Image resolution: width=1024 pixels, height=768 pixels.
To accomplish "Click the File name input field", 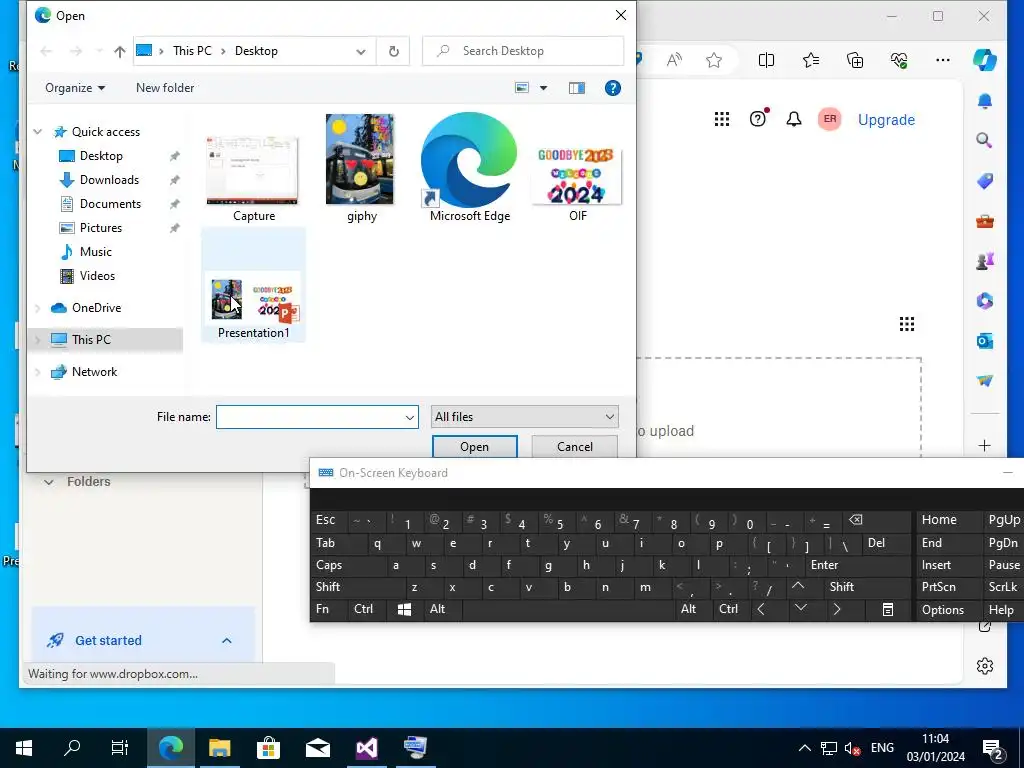I will 310,417.
